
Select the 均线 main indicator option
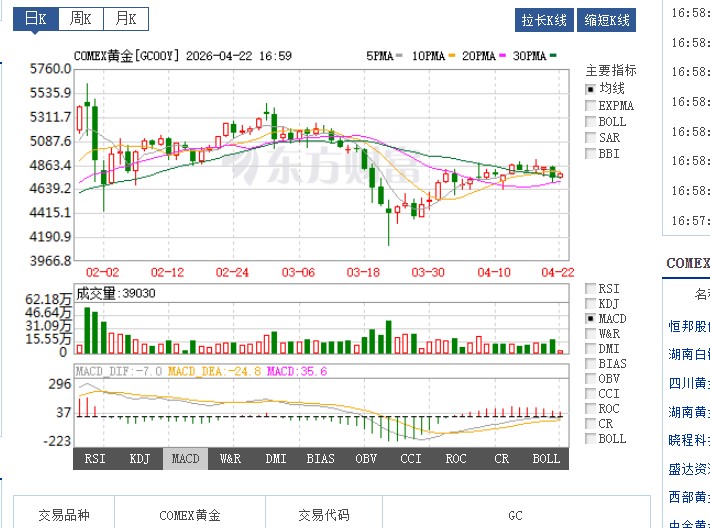click(590, 89)
